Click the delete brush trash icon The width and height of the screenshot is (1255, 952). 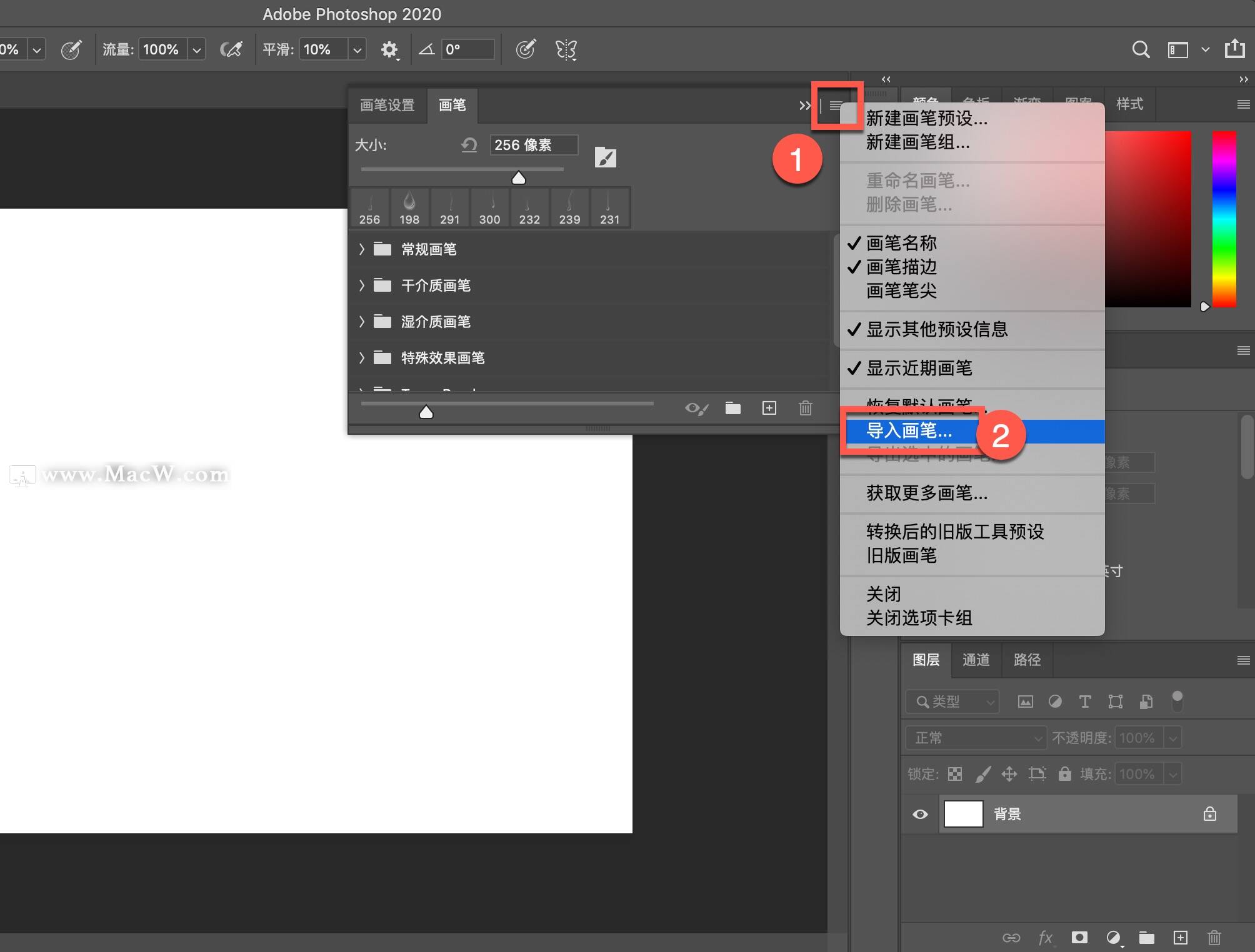coord(805,408)
